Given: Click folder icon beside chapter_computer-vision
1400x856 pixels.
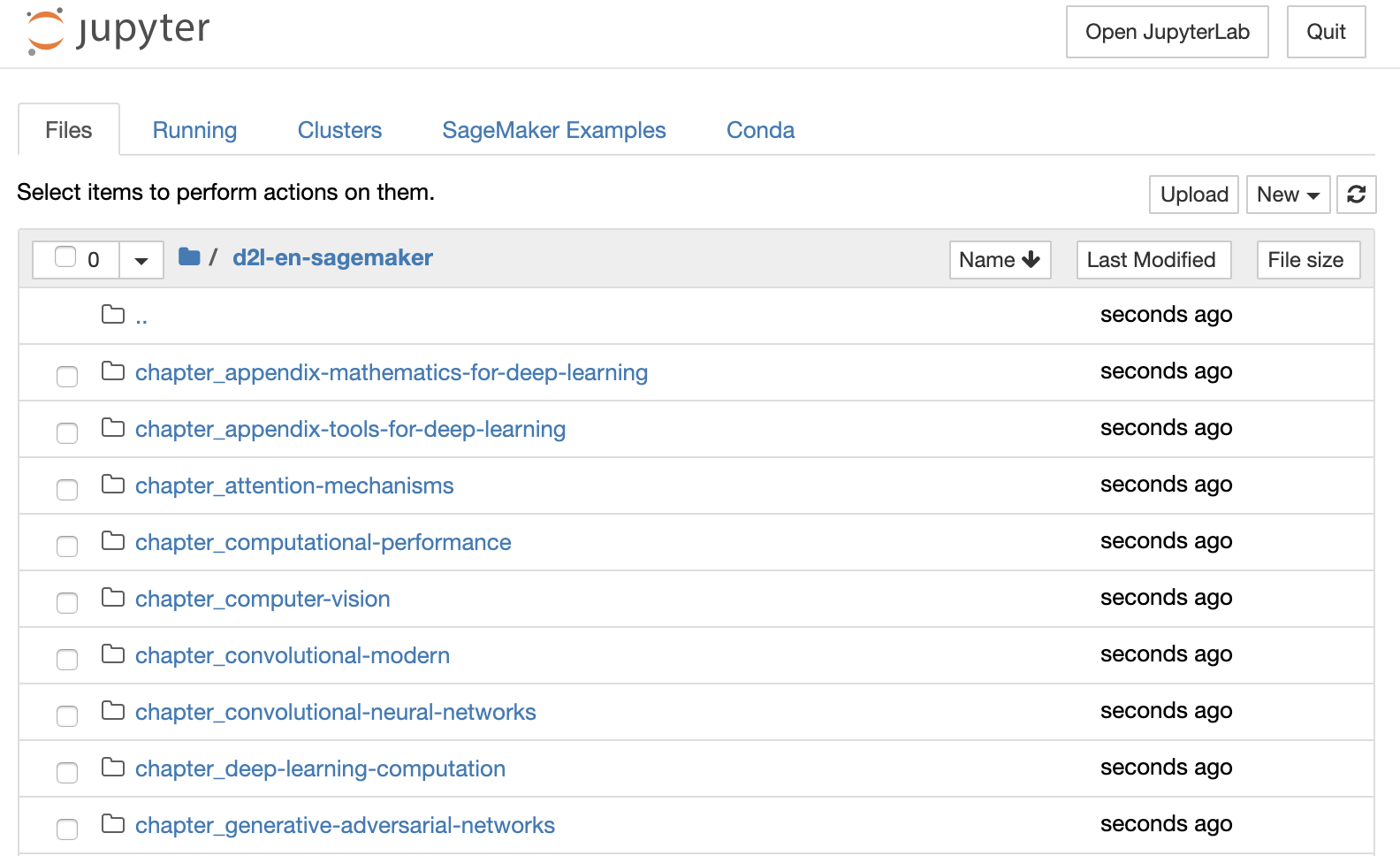Looking at the screenshot, I should click(x=113, y=598).
